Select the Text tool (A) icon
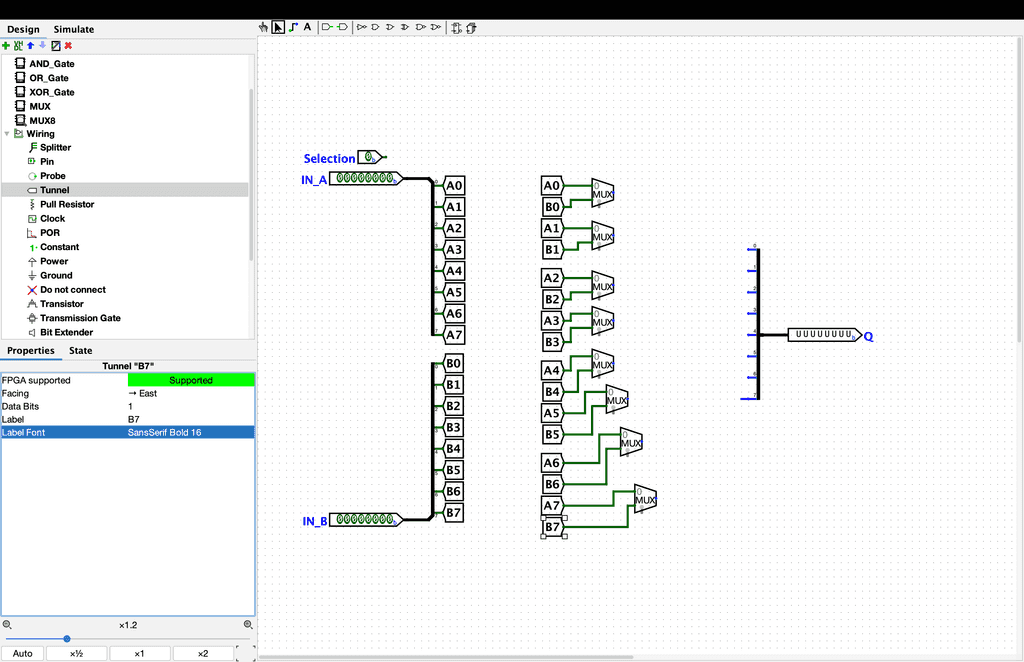Image resolution: width=1024 pixels, height=662 pixels. click(307, 27)
